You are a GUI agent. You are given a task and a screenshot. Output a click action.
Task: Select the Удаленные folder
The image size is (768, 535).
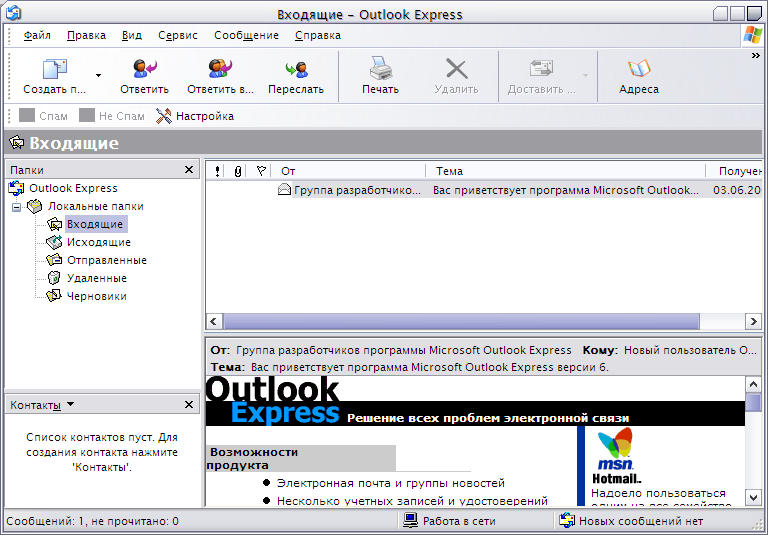pos(96,278)
